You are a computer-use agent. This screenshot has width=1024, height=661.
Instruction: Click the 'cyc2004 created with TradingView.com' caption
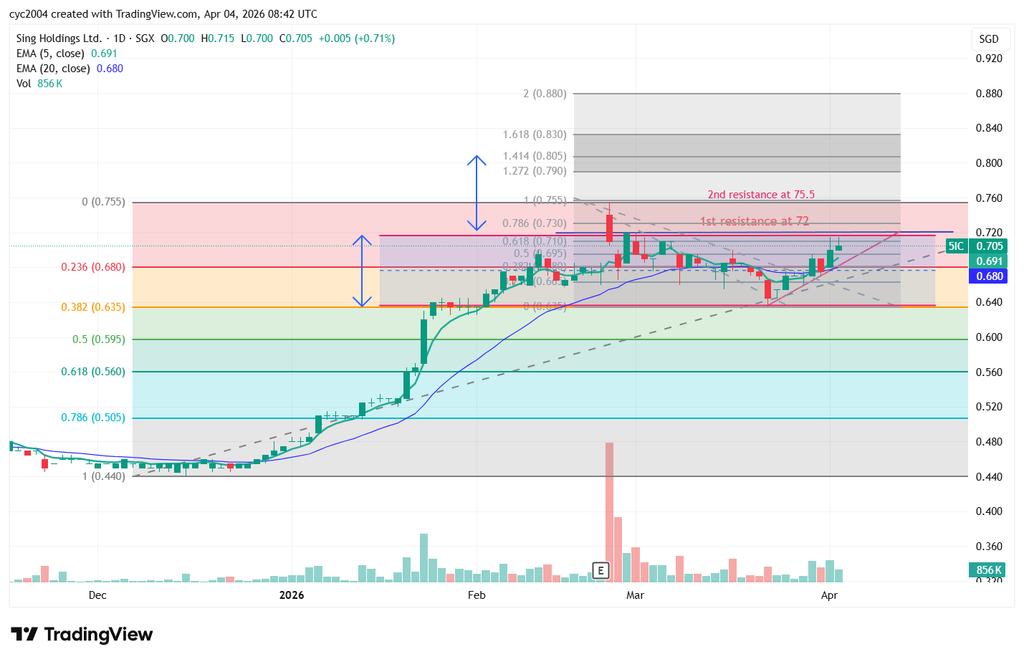pos(103,14)
